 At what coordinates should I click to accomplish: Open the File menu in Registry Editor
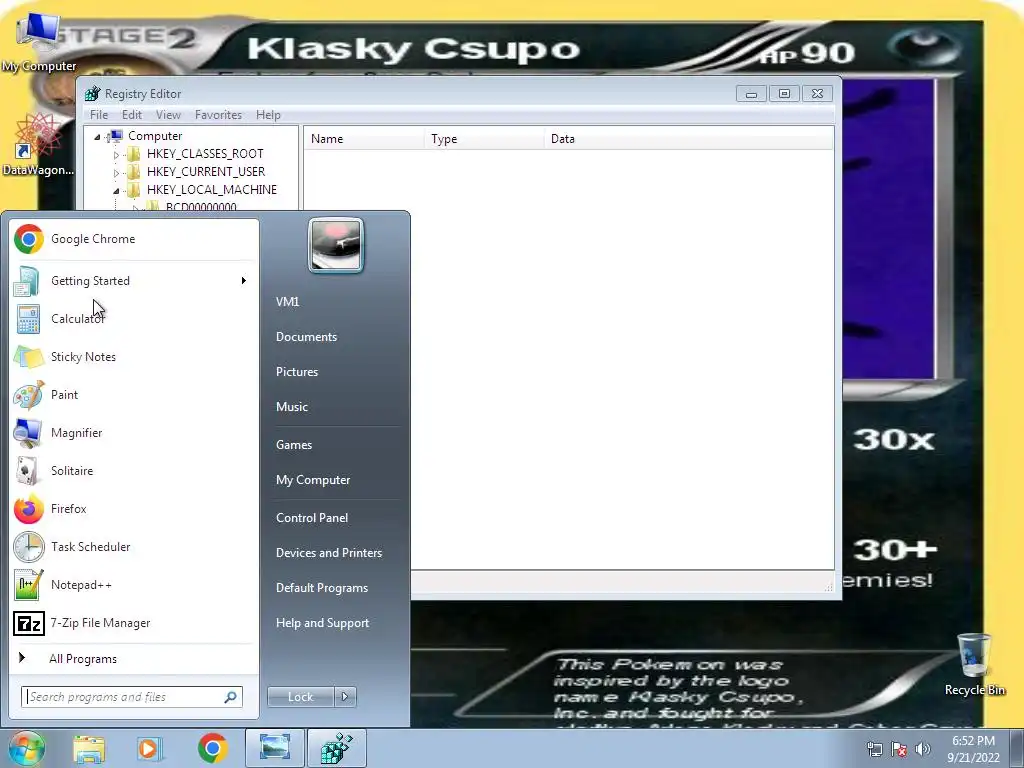pyautogui.click(x=99, y=115)
